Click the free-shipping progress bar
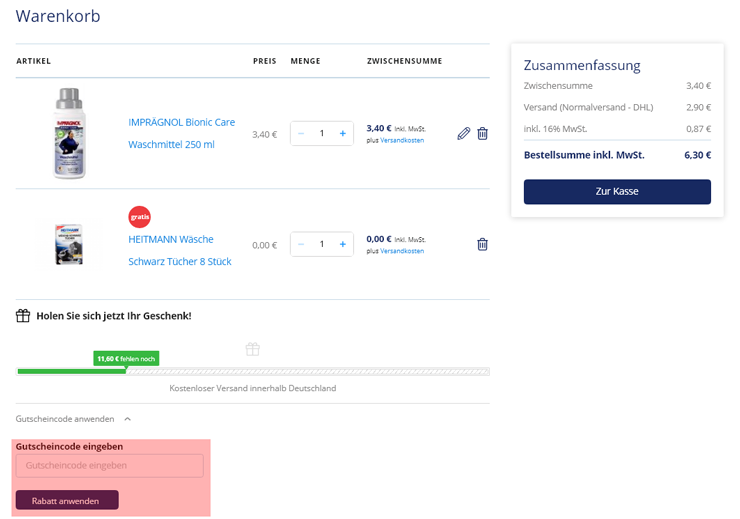This screenshot has width=740, height=519. [252, 372]
